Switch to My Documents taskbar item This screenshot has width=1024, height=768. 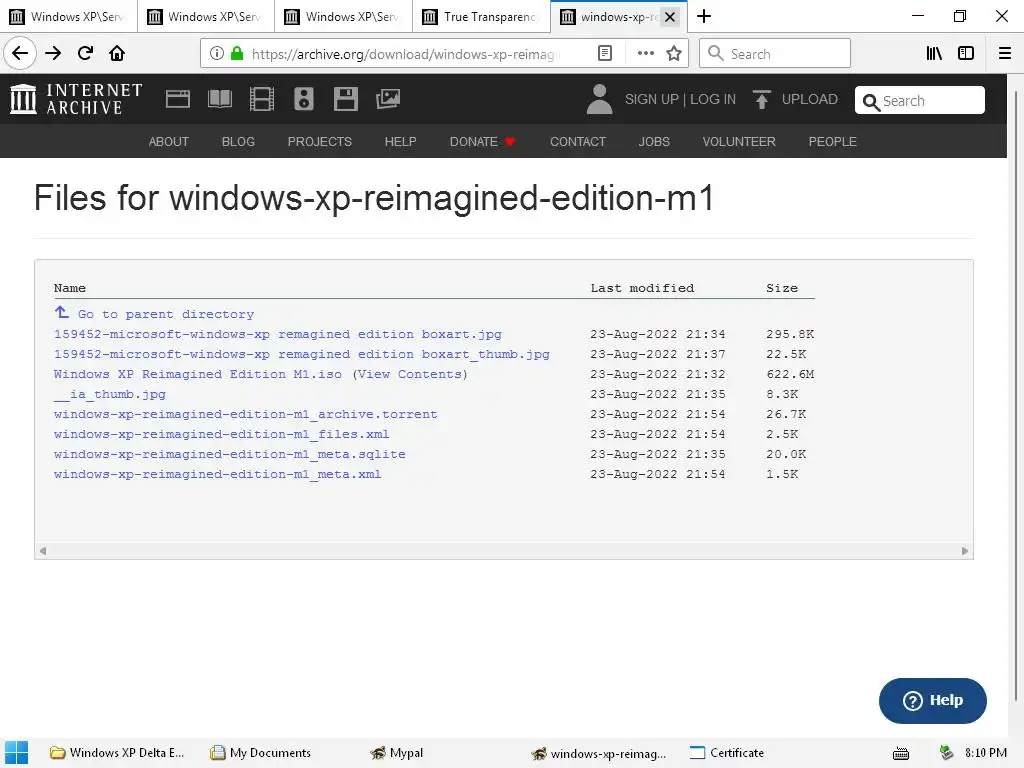(260, 753)
